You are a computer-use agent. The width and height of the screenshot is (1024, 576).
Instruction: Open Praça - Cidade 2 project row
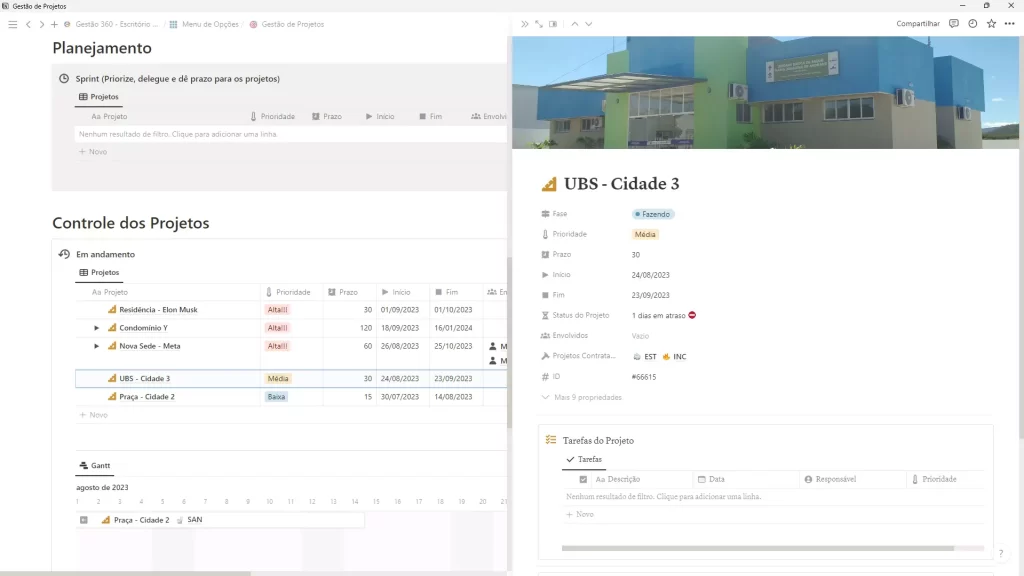147,396
